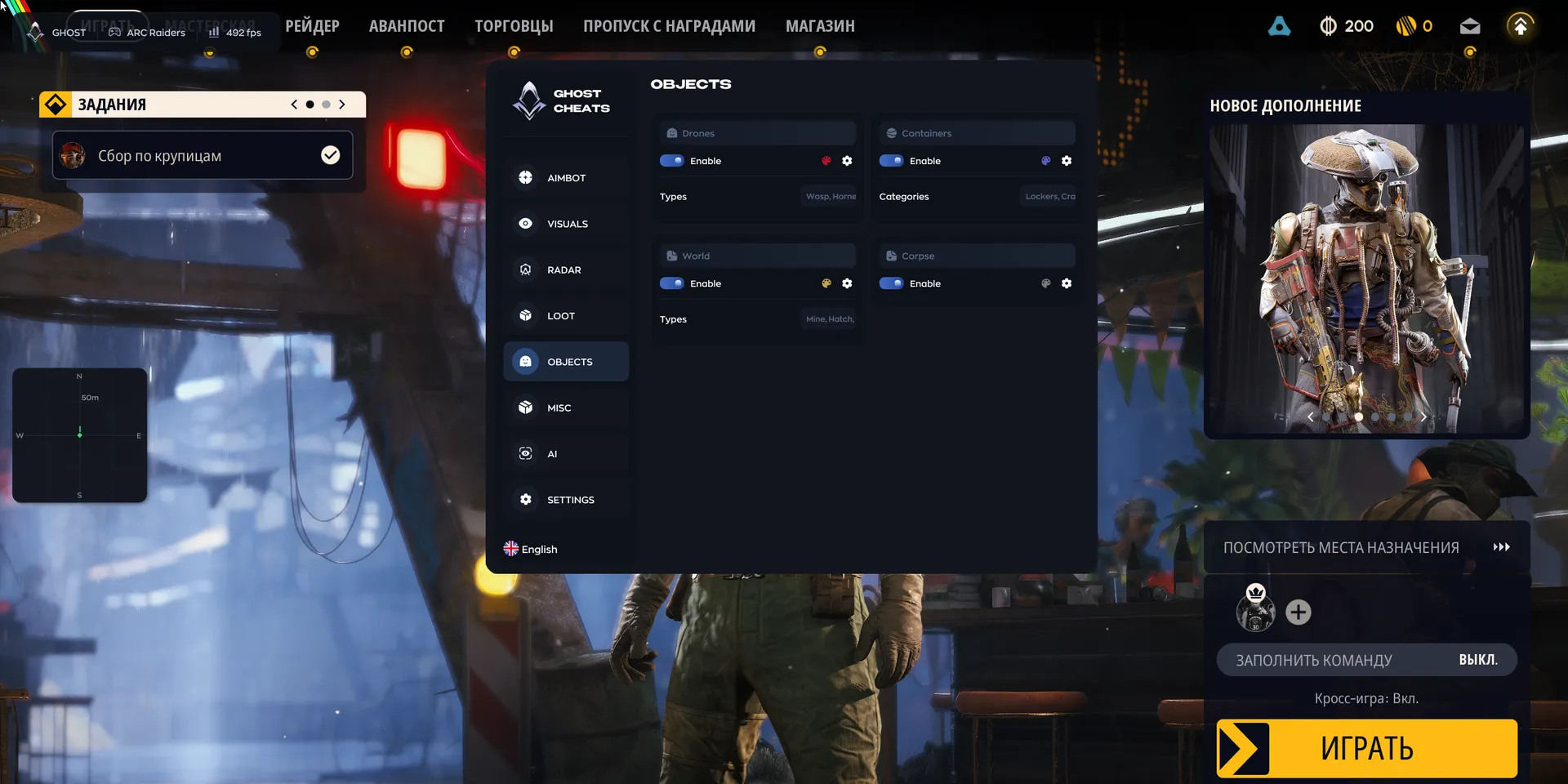
Task: Pick the World yellow color swatch
Action: point(826,283)
